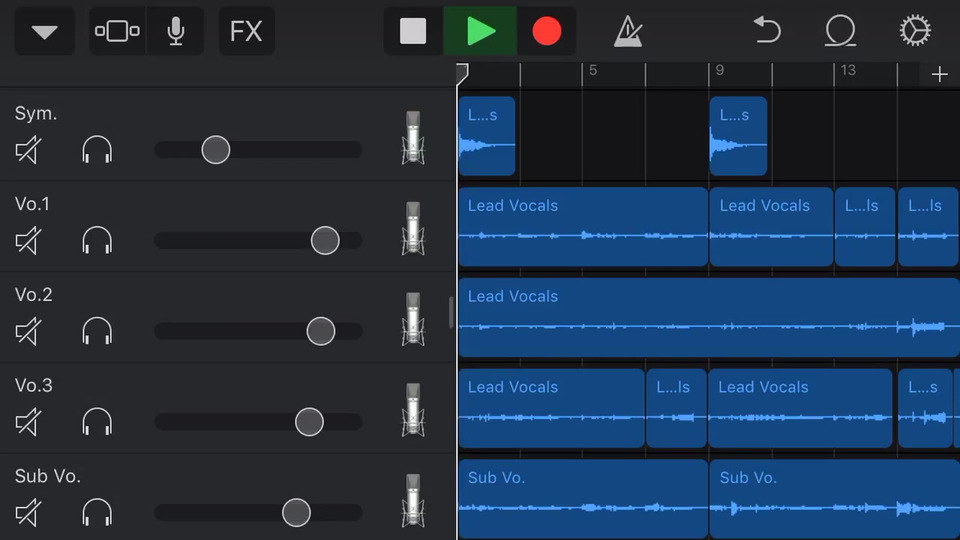Mute the Sub Vo. track
The width and height of the screenshot is (960, 540).
[28, 512]
